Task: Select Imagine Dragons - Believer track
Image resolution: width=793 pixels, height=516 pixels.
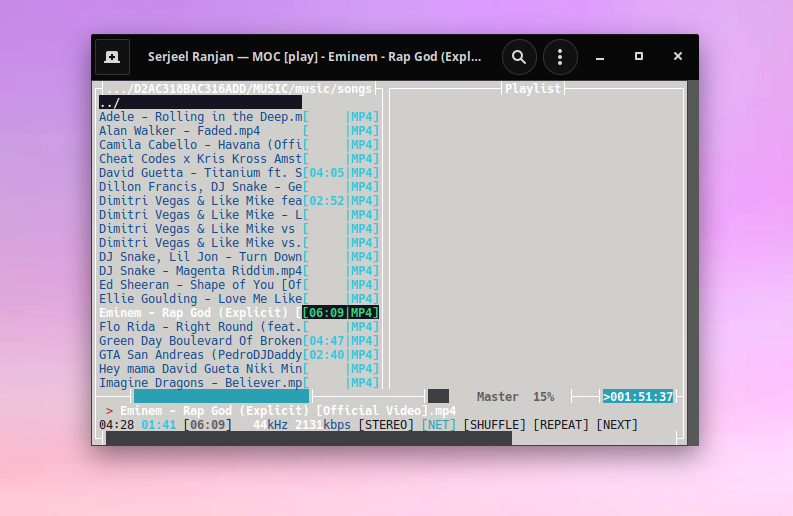Action: pyautogui.click(x=239, y=383)
